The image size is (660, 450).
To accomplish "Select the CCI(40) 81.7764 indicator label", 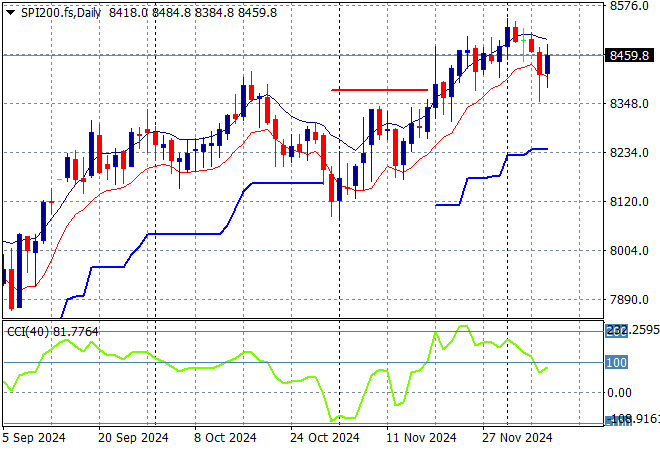I will click(53, 332).
